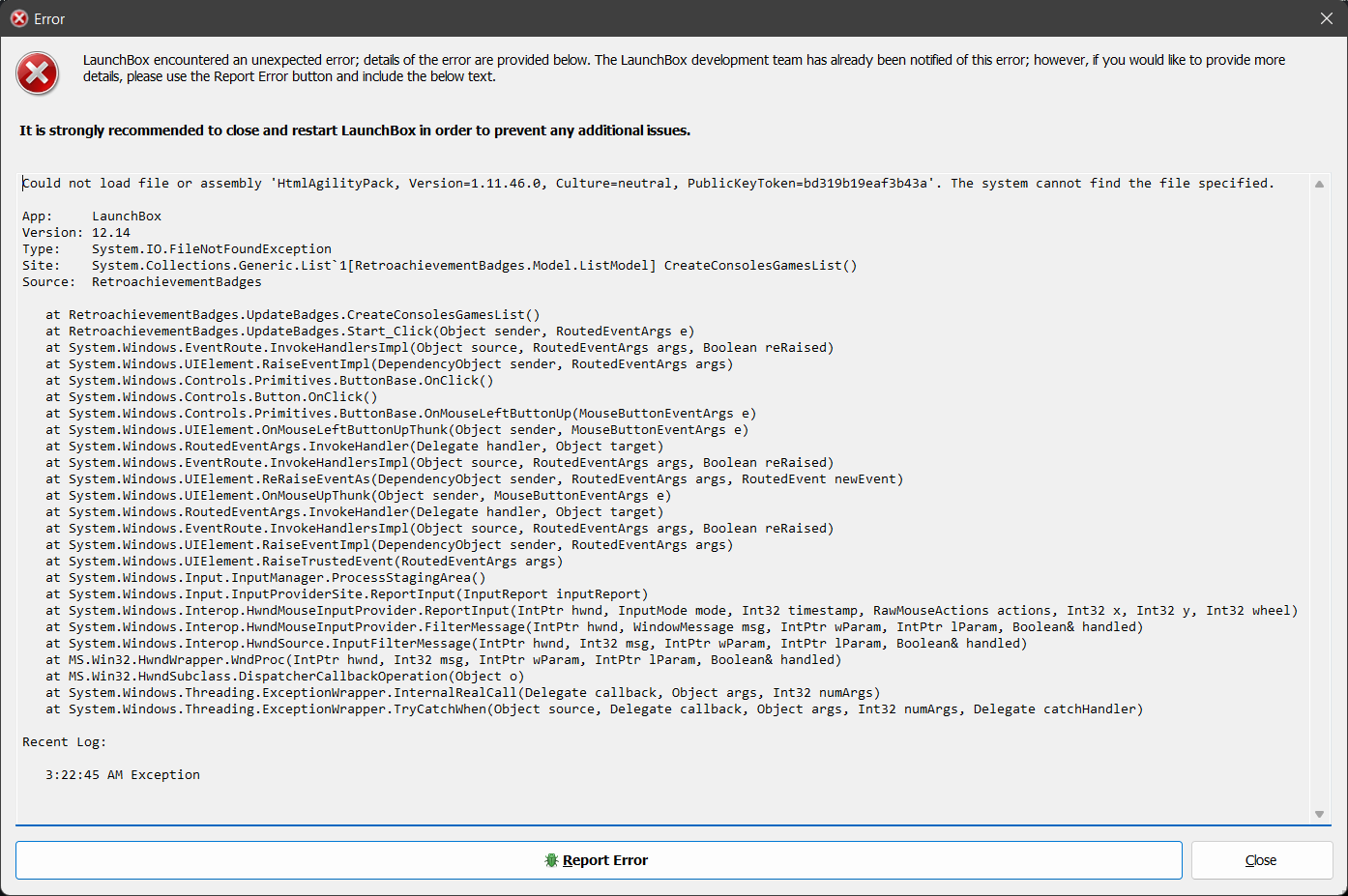This screenshot has height=896, width=1348.
Task: Click the Close button at bottom
Action: 1262,860
